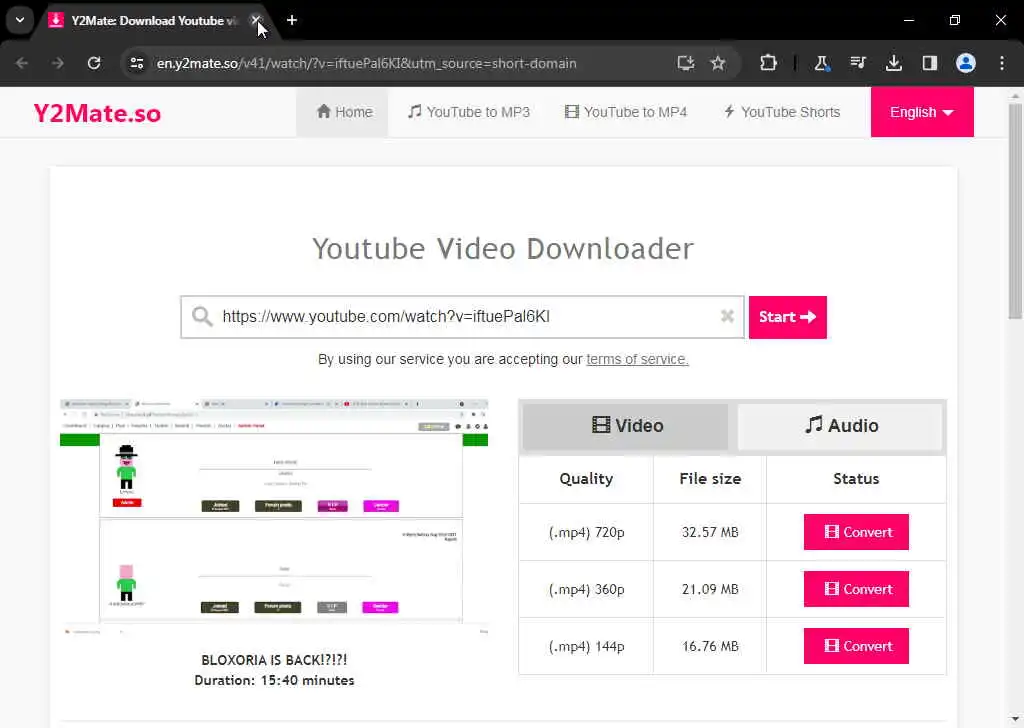Open YouTube Shorts downloader page
Viewport: 1024px width, 728px height.
[782, 112]
